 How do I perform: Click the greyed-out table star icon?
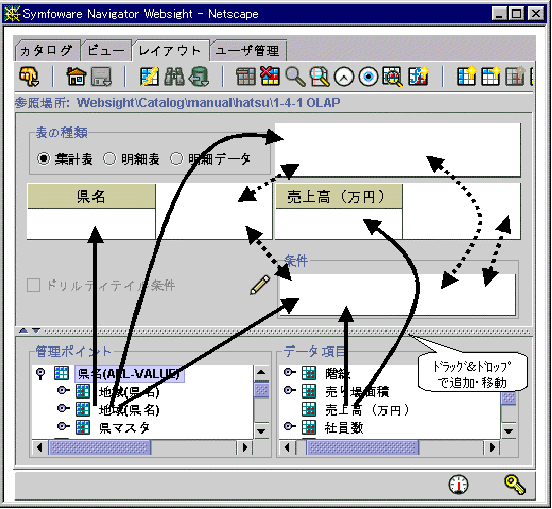(x=516, y=76)
